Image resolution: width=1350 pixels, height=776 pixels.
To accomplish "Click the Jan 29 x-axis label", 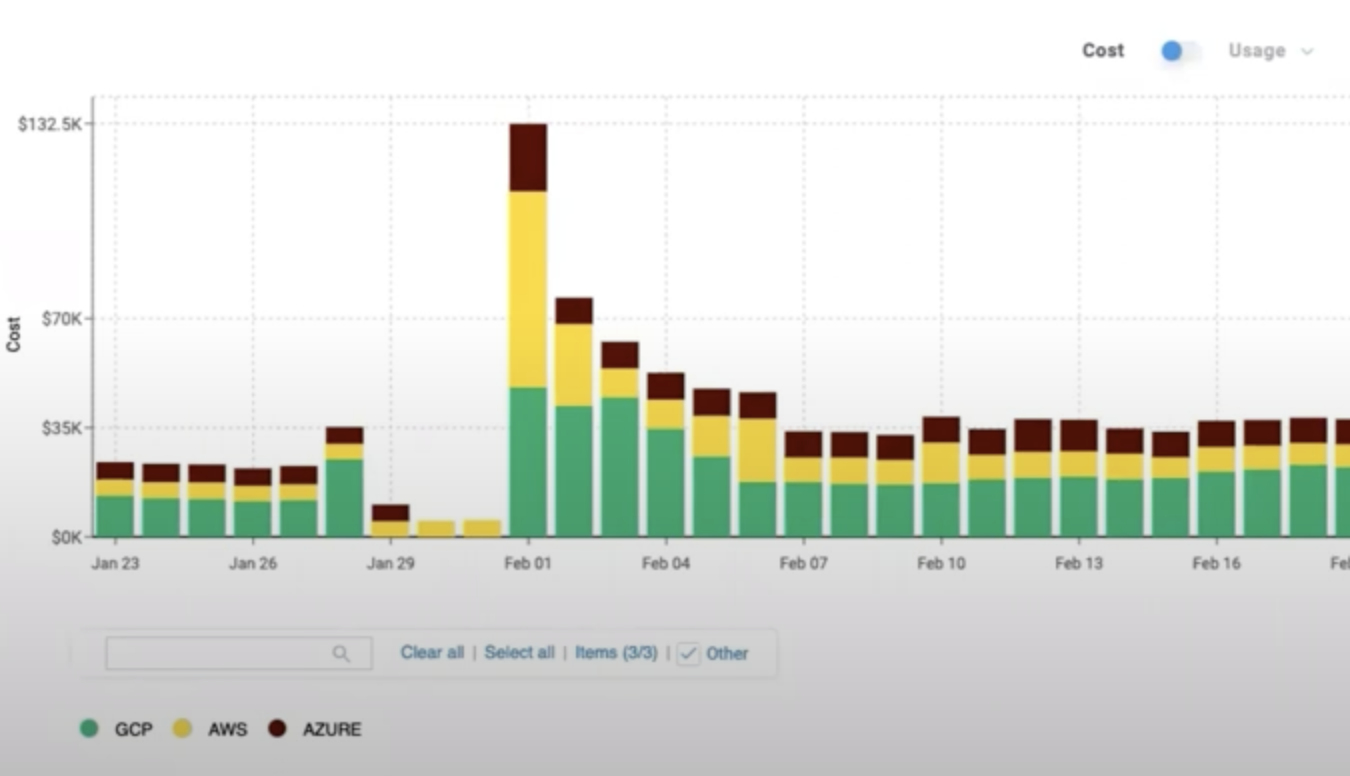I will pos(391,563).
